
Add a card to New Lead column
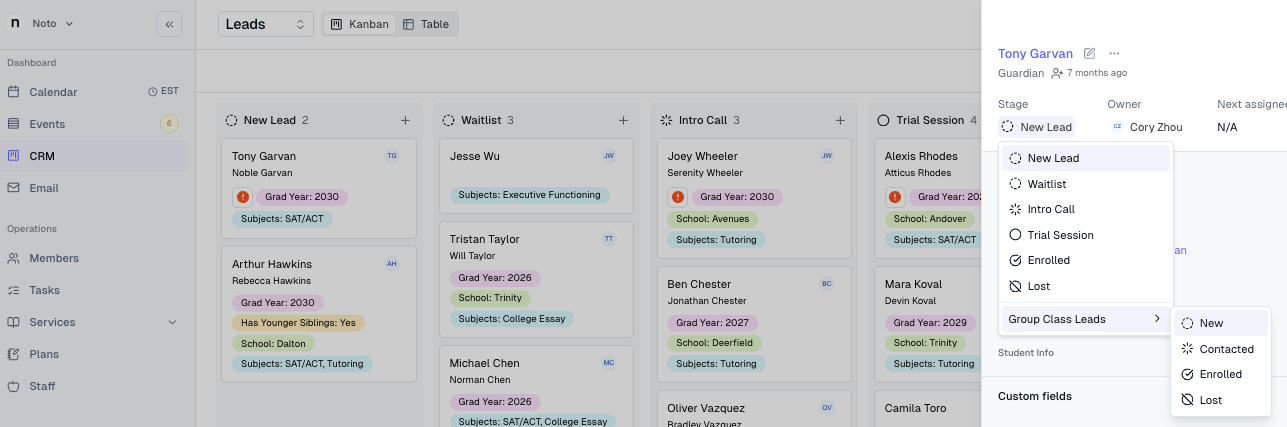405,120
